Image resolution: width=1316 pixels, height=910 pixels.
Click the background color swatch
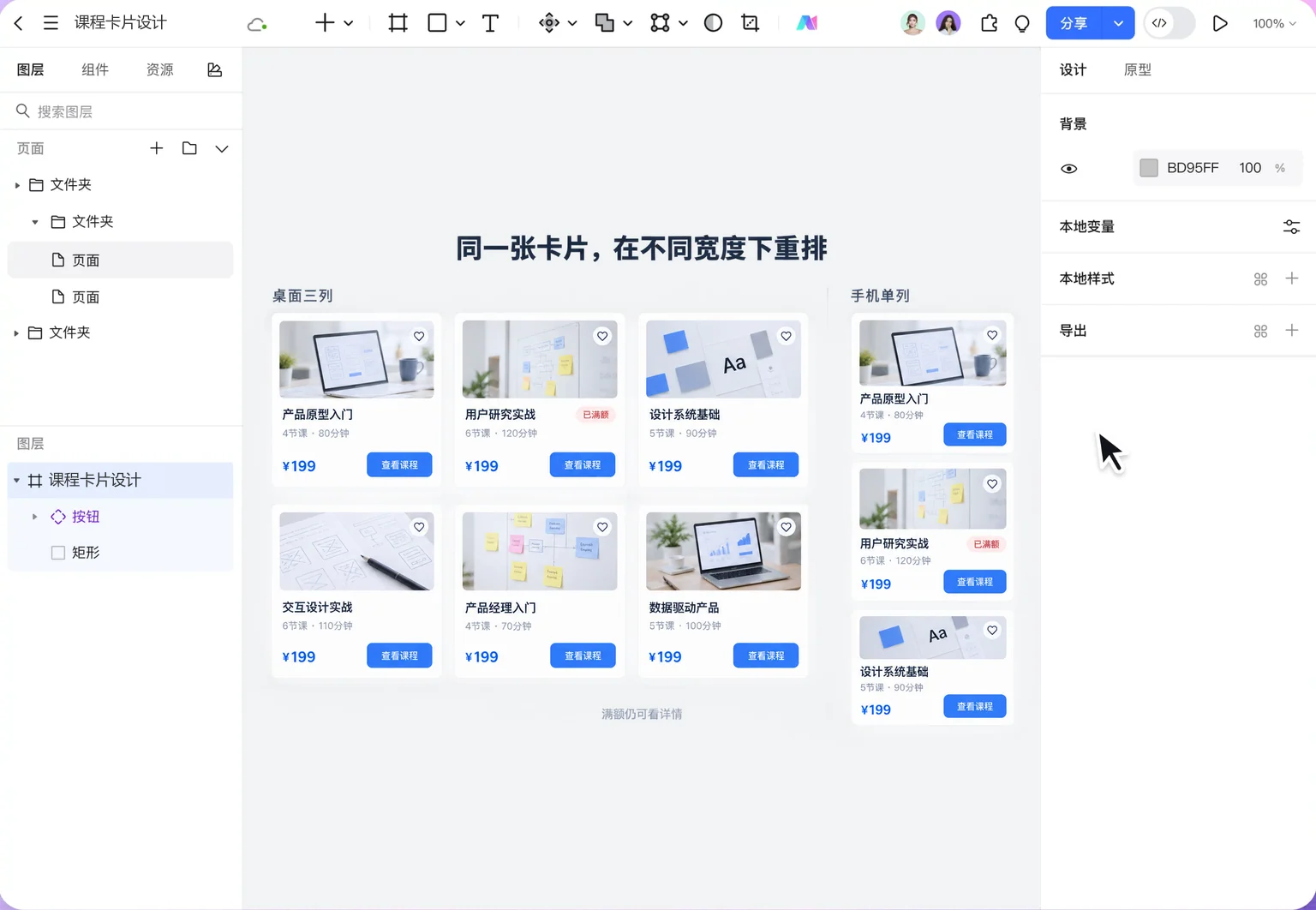point(1149,168)
